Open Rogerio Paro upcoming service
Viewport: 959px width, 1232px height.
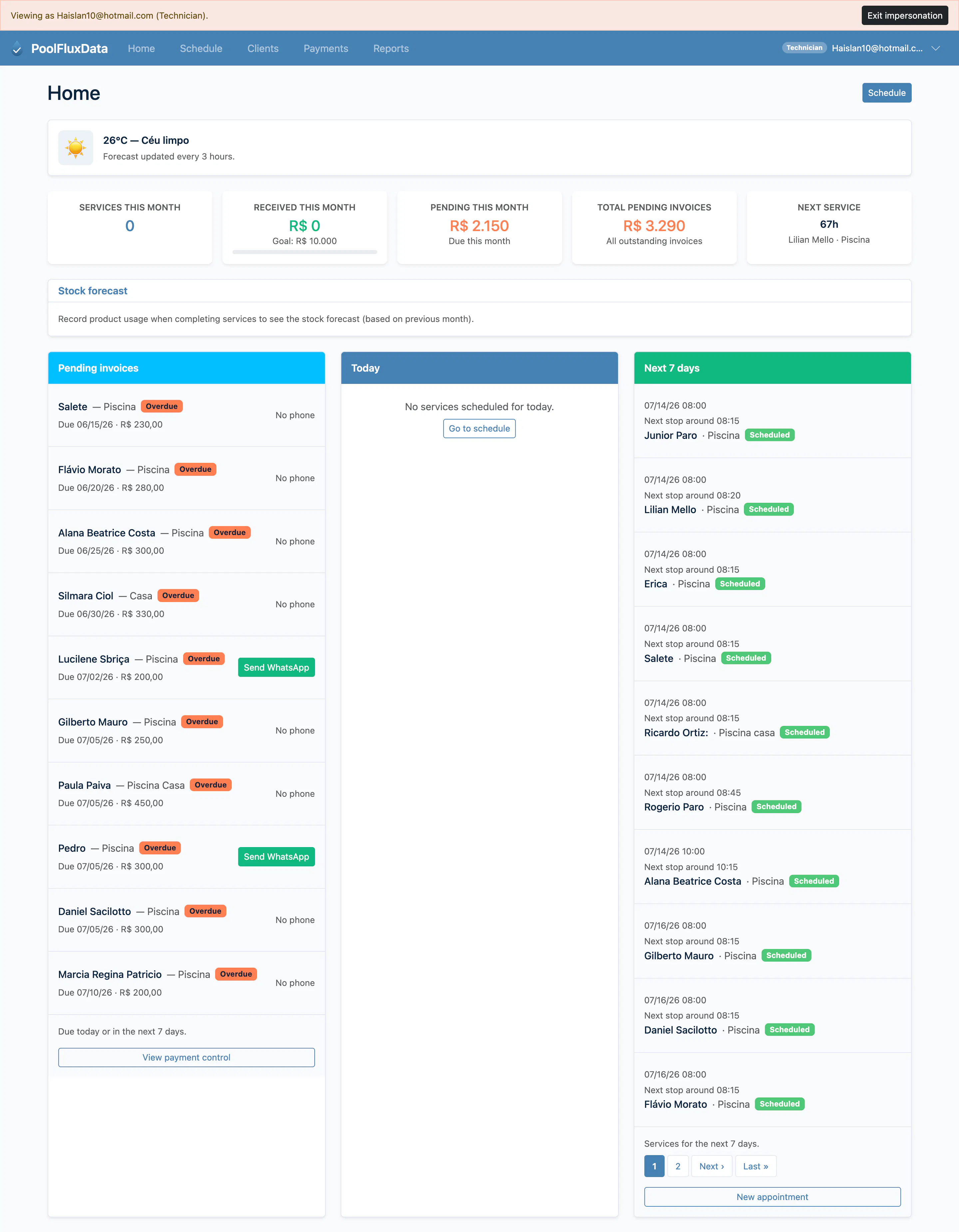[x=674, y=807]
